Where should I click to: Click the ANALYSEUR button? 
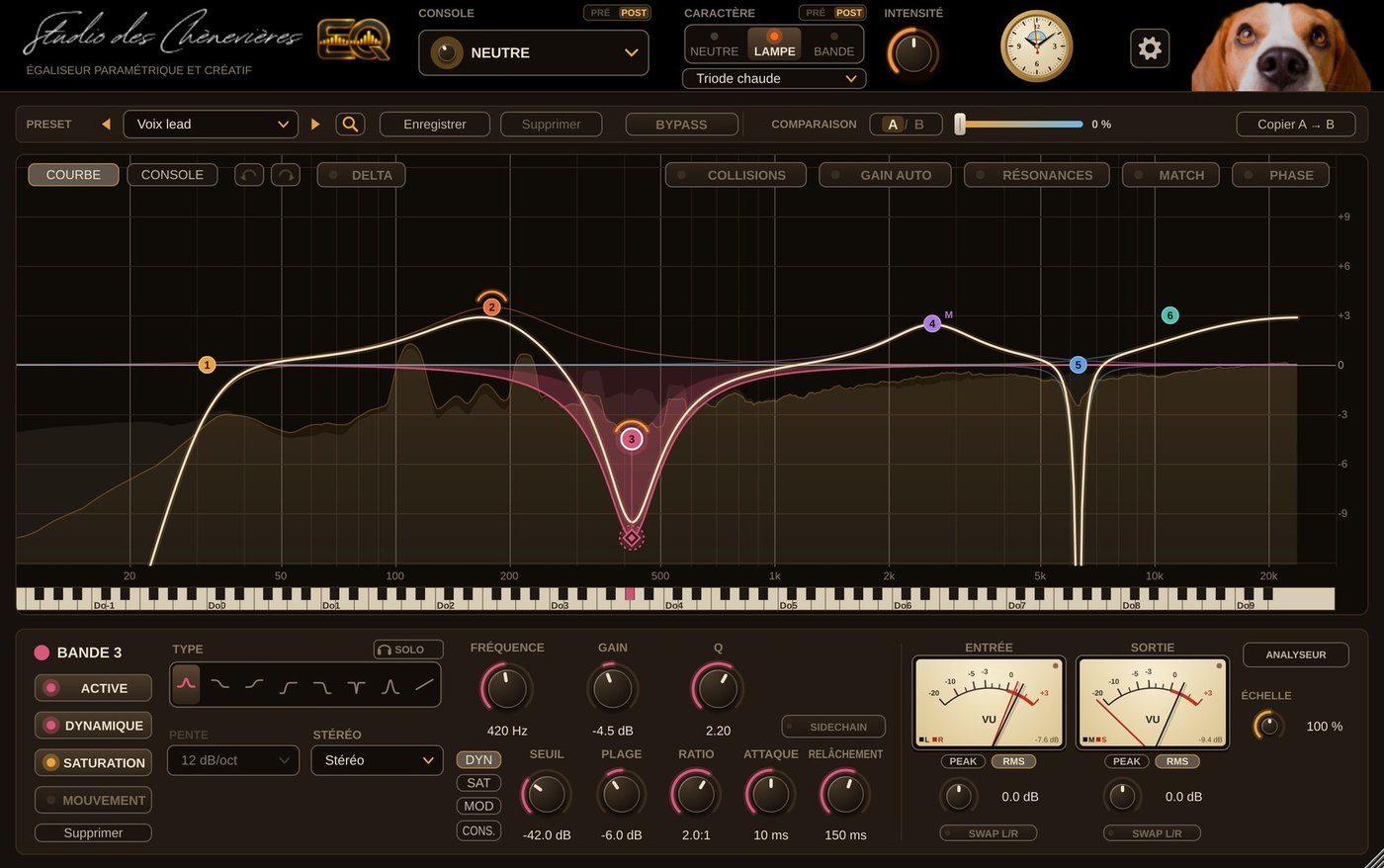point(1295,654)
